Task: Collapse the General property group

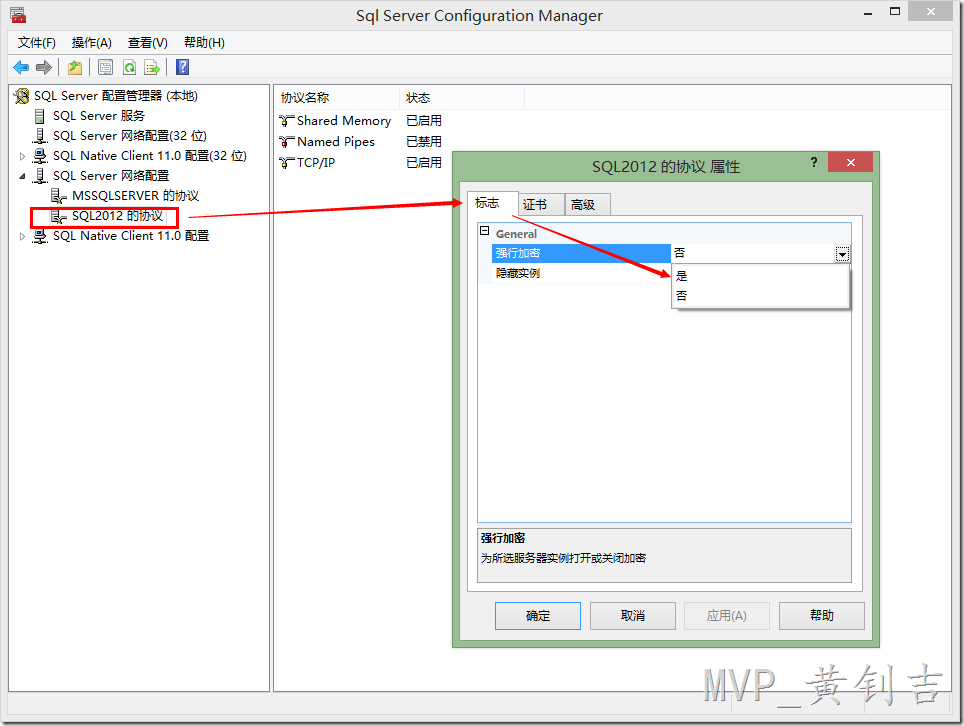Action: pos(484,231)
